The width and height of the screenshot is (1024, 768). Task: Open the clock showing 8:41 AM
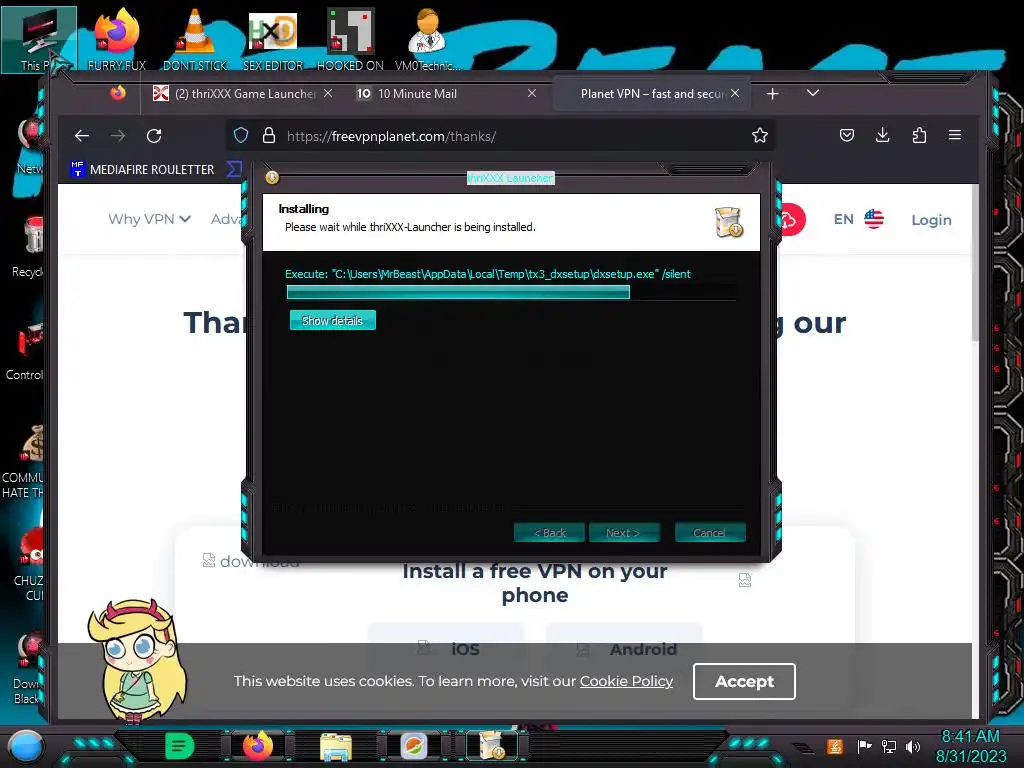[x=970, y=737]
